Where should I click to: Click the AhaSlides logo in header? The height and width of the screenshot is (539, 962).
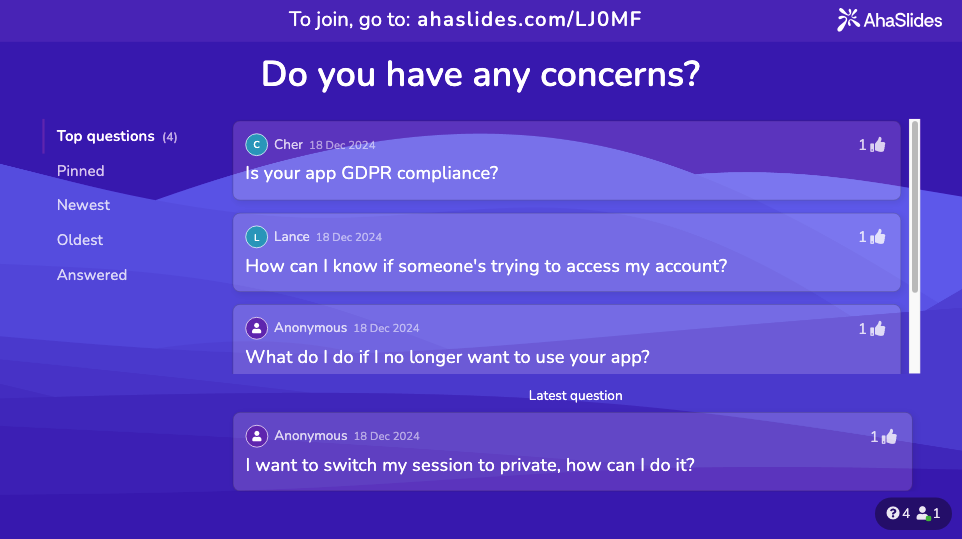(890, 20)
